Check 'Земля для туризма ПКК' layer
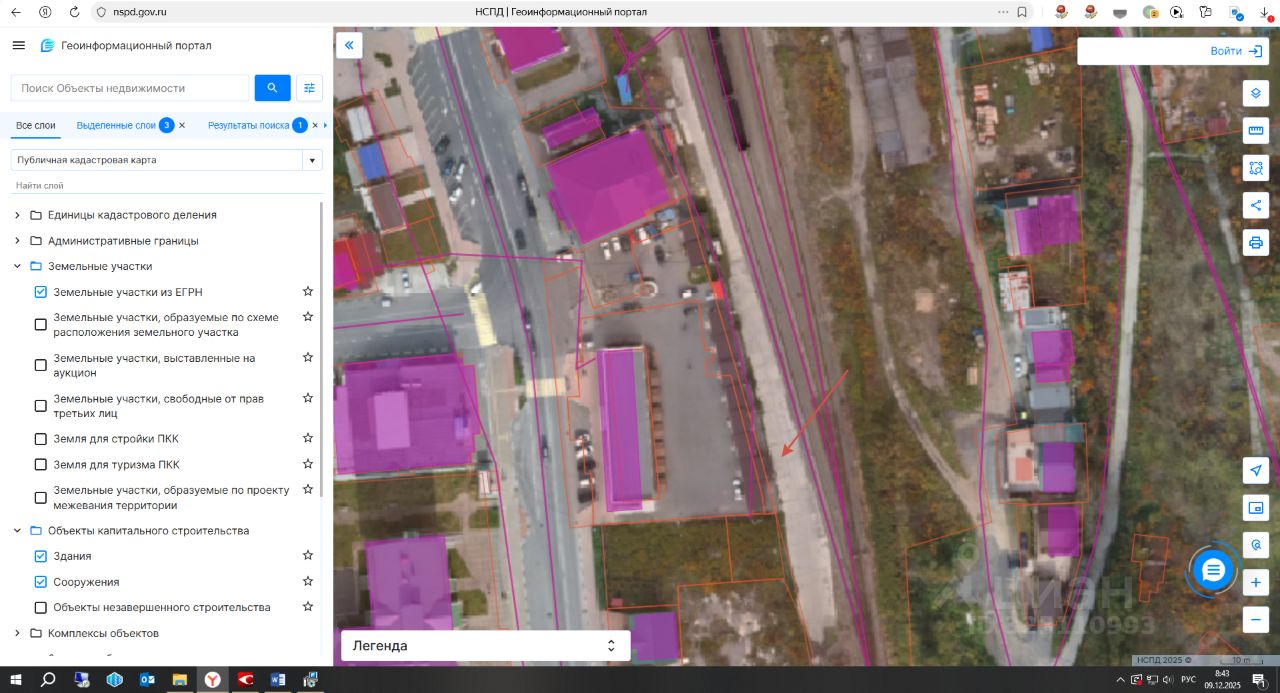 (41, 464)
